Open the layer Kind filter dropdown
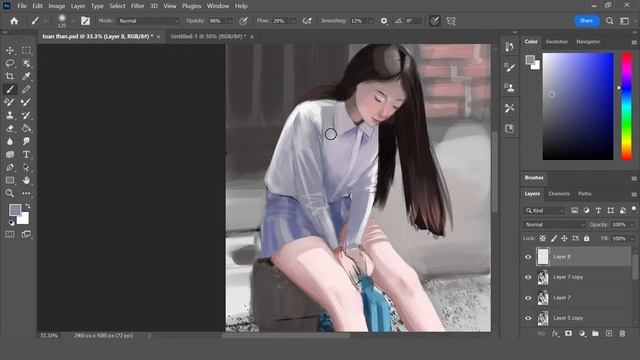 coord(544,211)
